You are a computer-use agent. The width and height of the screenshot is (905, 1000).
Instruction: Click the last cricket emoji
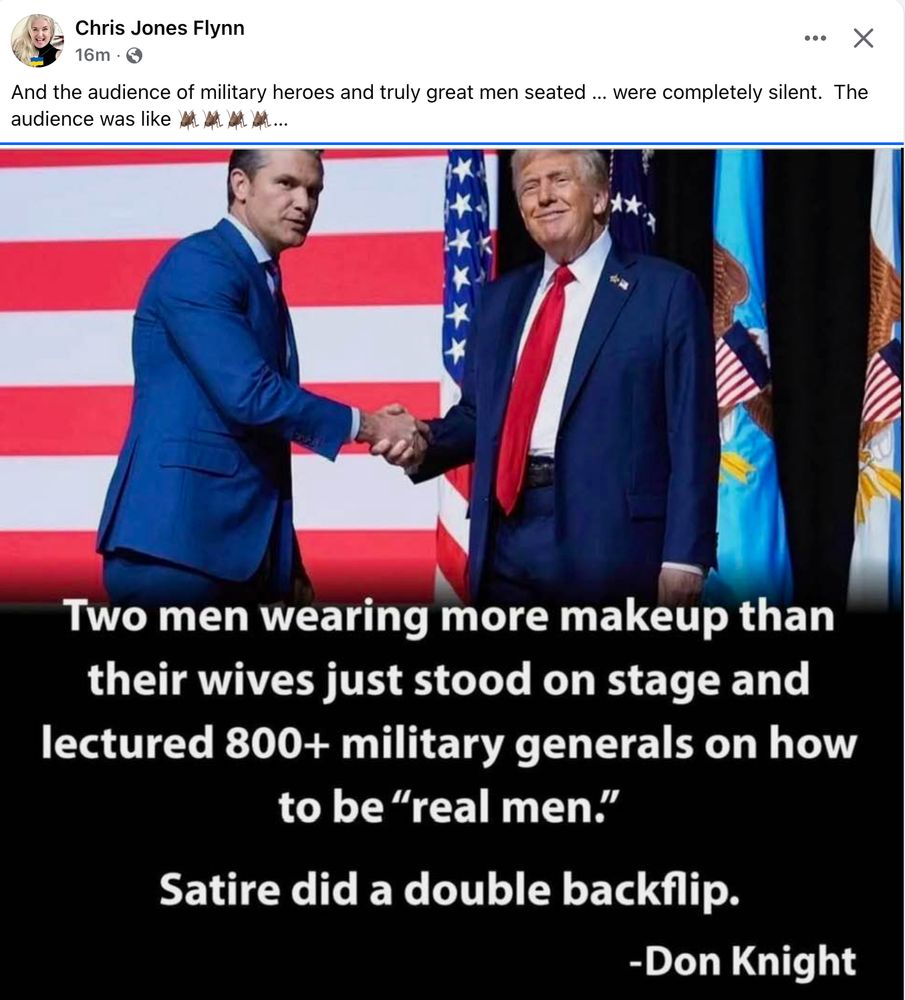pyautogui.click(x=261, y=119)
